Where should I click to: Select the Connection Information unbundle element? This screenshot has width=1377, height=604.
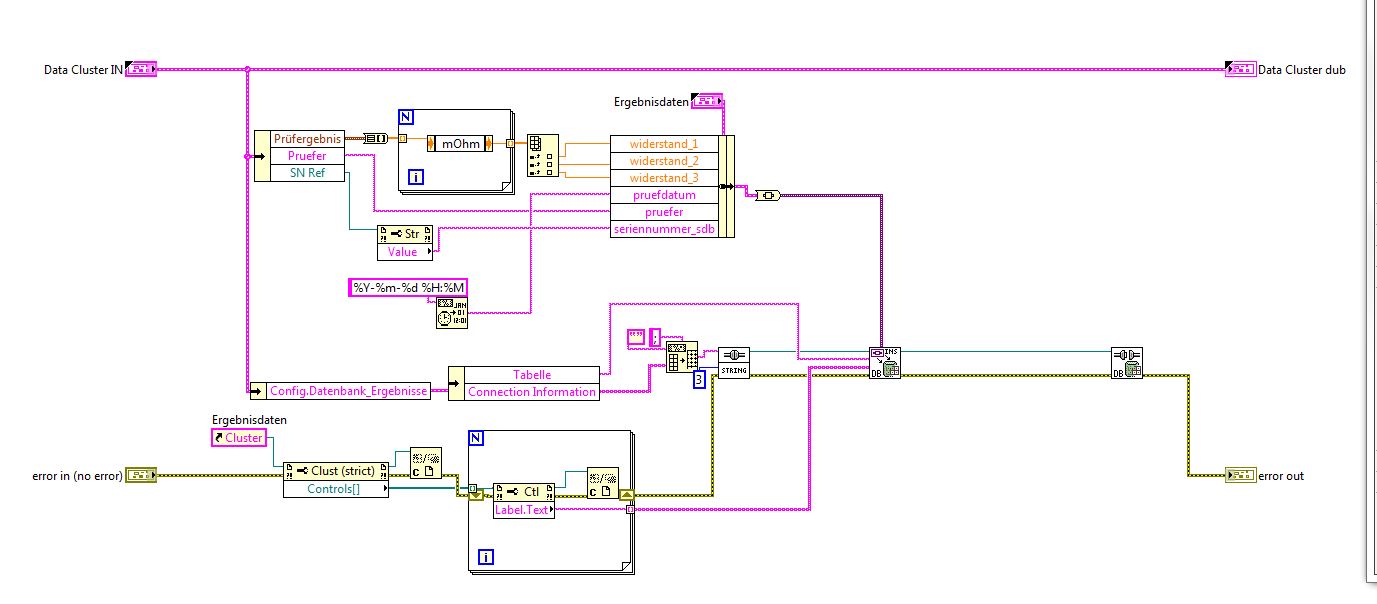532,391
